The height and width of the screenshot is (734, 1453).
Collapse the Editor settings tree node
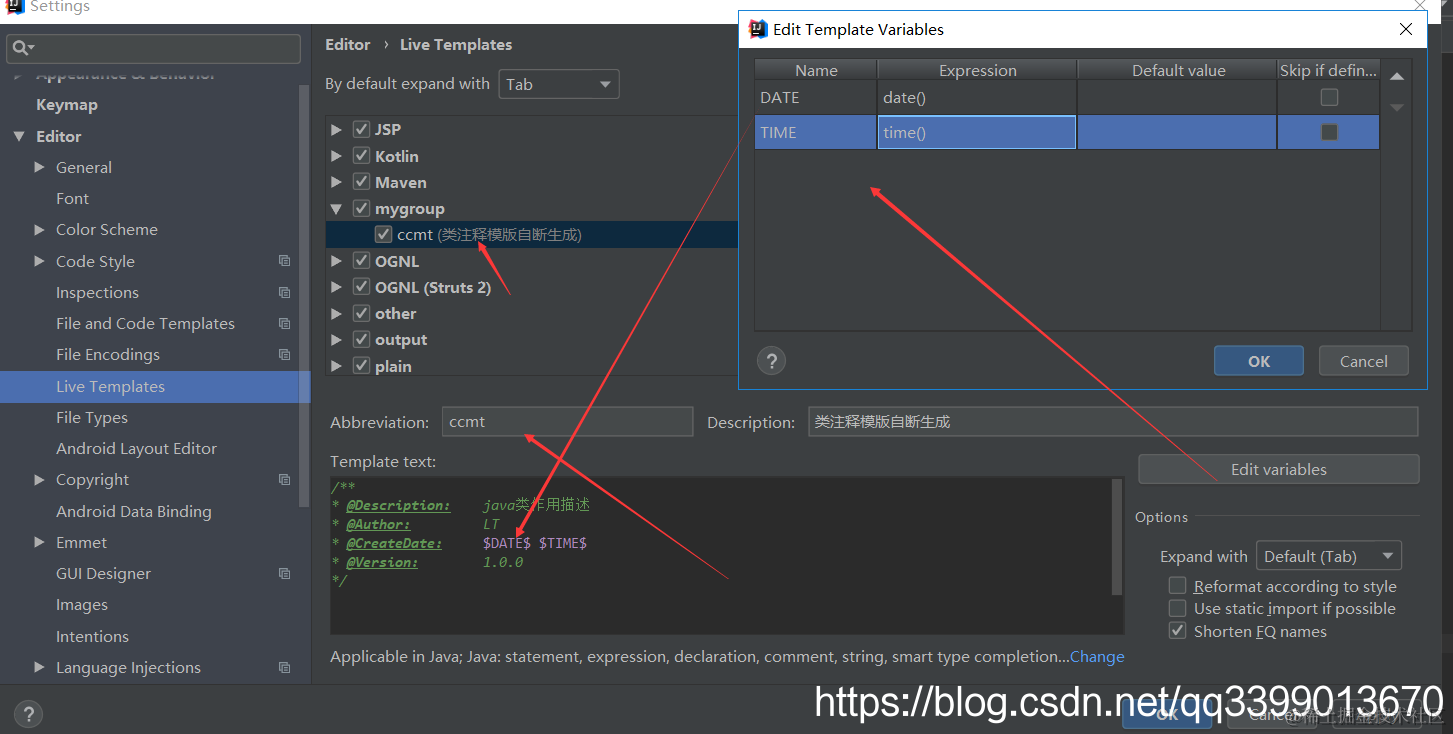pyautogui.click(x=18, y=136)
